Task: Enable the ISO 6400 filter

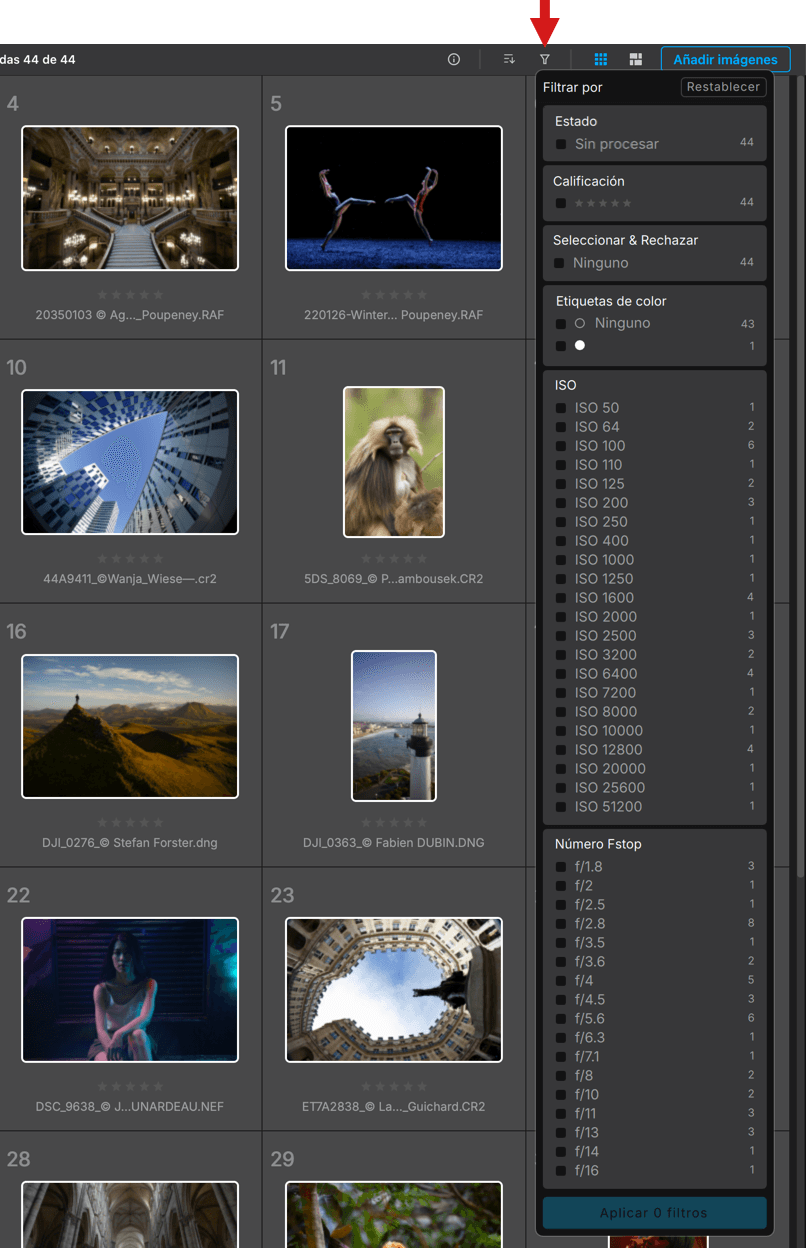Action: point(561,674)
